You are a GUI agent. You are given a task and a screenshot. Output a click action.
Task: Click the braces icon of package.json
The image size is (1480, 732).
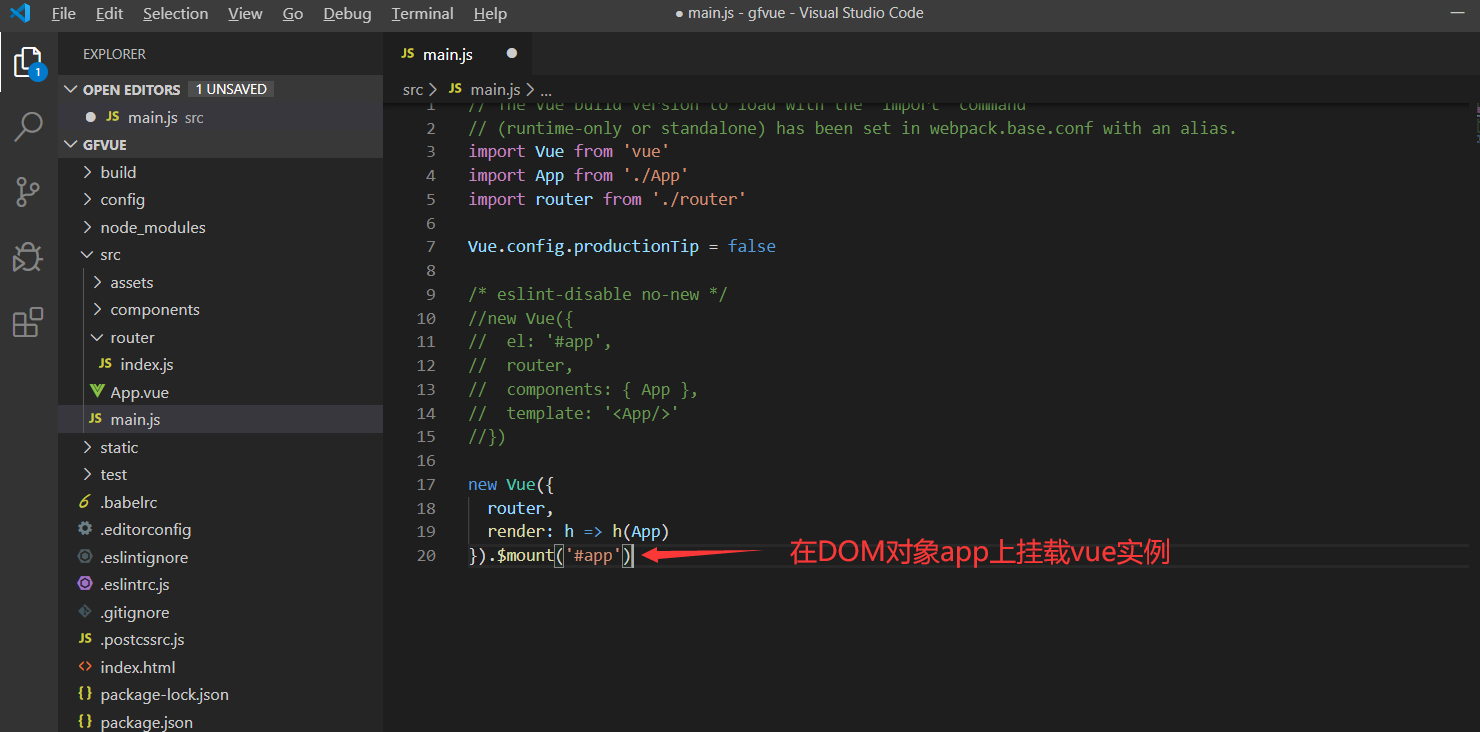click(85, 722)
